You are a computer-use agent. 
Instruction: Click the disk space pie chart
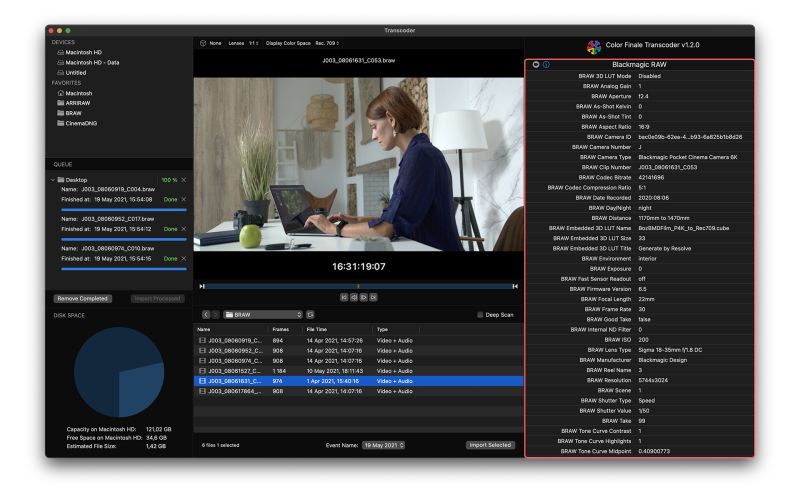coord(119,372)
